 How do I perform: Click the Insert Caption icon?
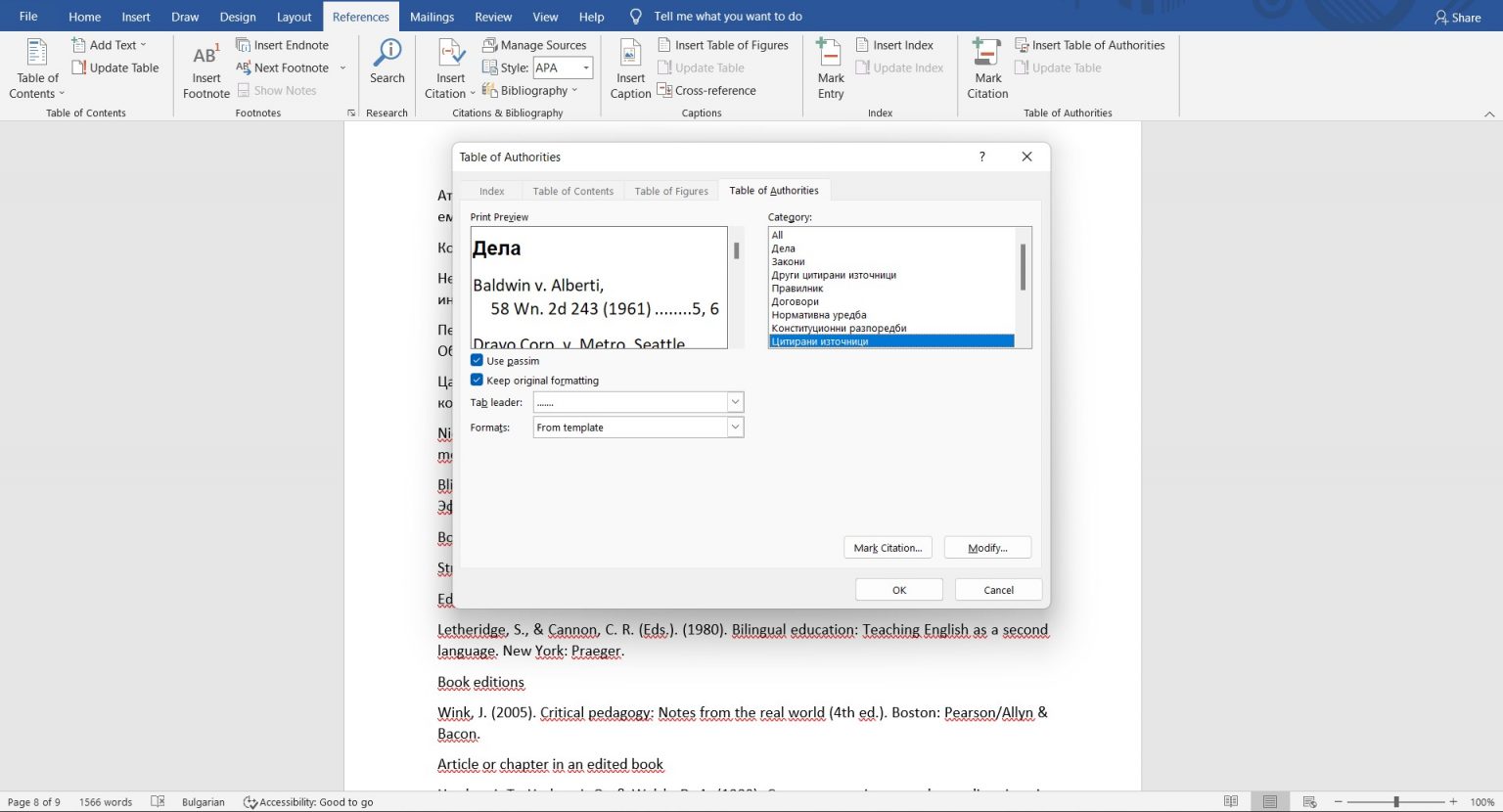pyautogui.click(x=630, y=52)
